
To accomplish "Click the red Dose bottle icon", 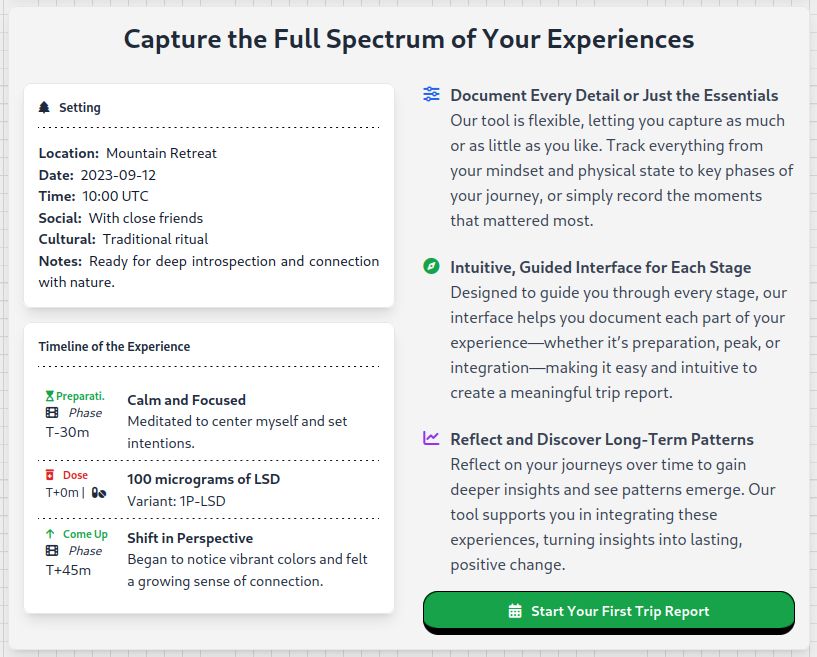I will 50,475.
